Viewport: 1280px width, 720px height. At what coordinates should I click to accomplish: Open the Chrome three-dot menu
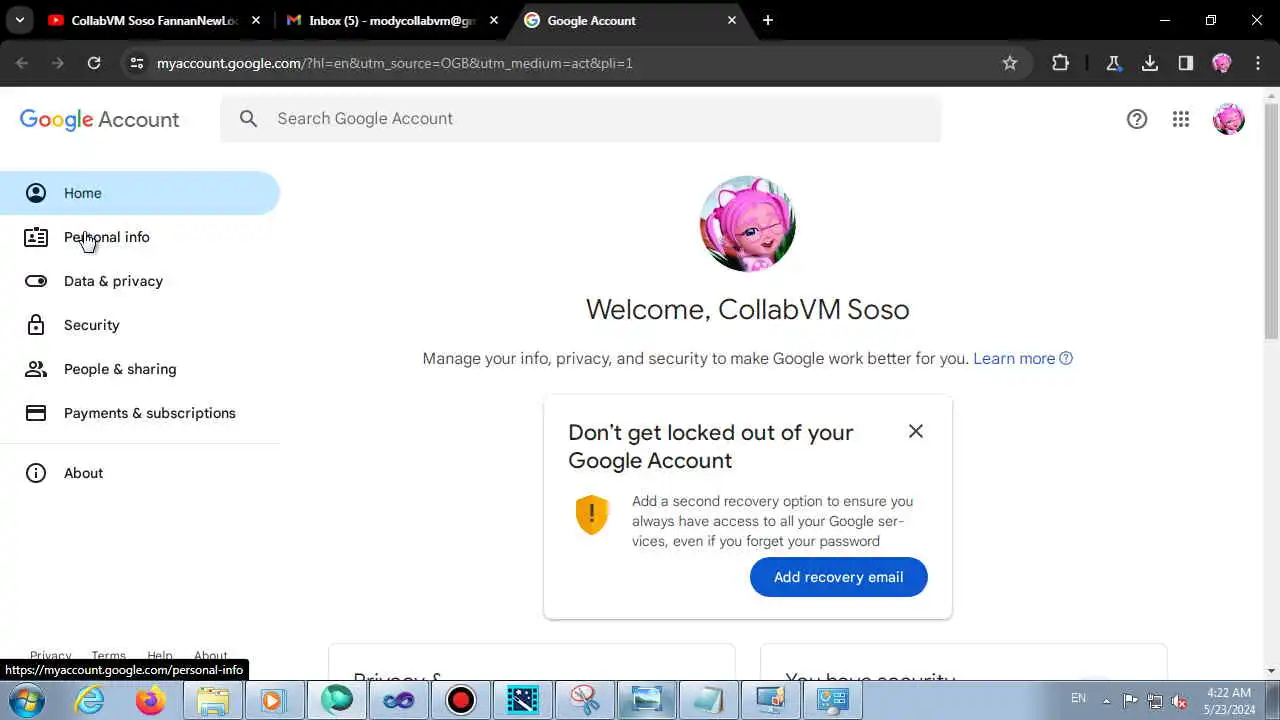point(1258,63)
